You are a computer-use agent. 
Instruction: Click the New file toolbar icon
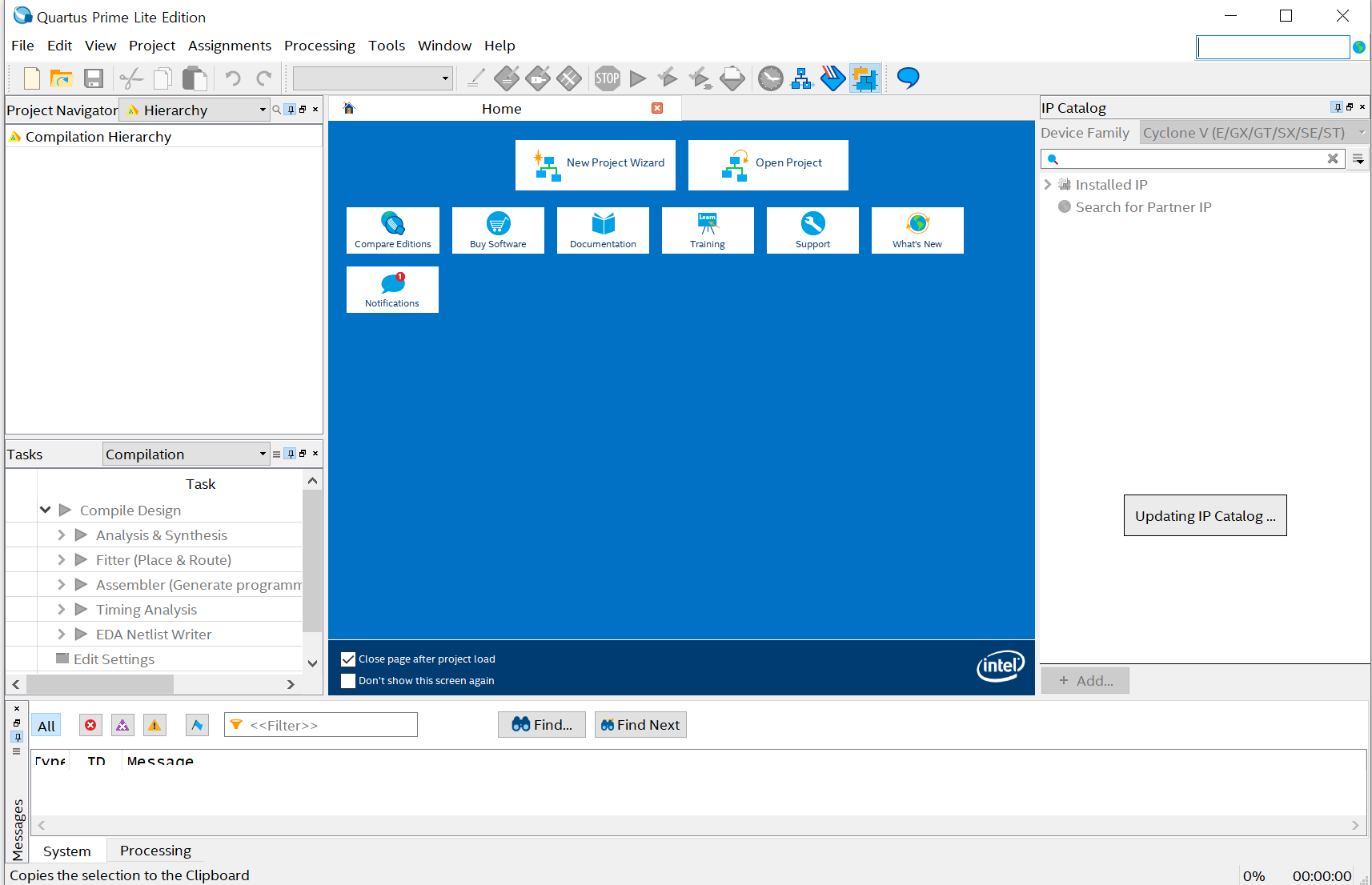32,78
